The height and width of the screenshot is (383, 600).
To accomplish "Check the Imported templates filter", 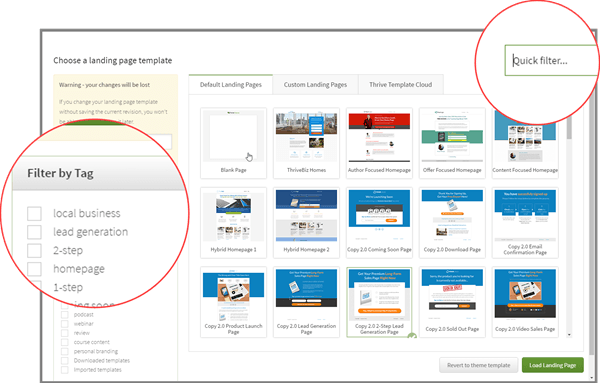I will [65, 370].
